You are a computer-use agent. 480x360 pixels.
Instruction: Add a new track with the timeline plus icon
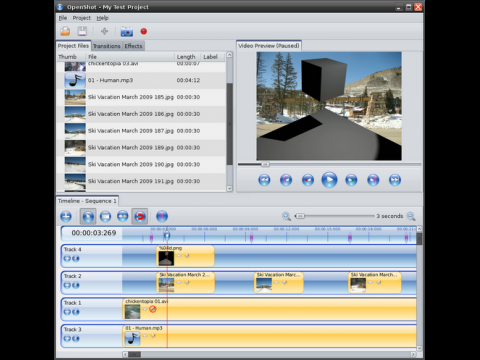[x=66, y=216]
